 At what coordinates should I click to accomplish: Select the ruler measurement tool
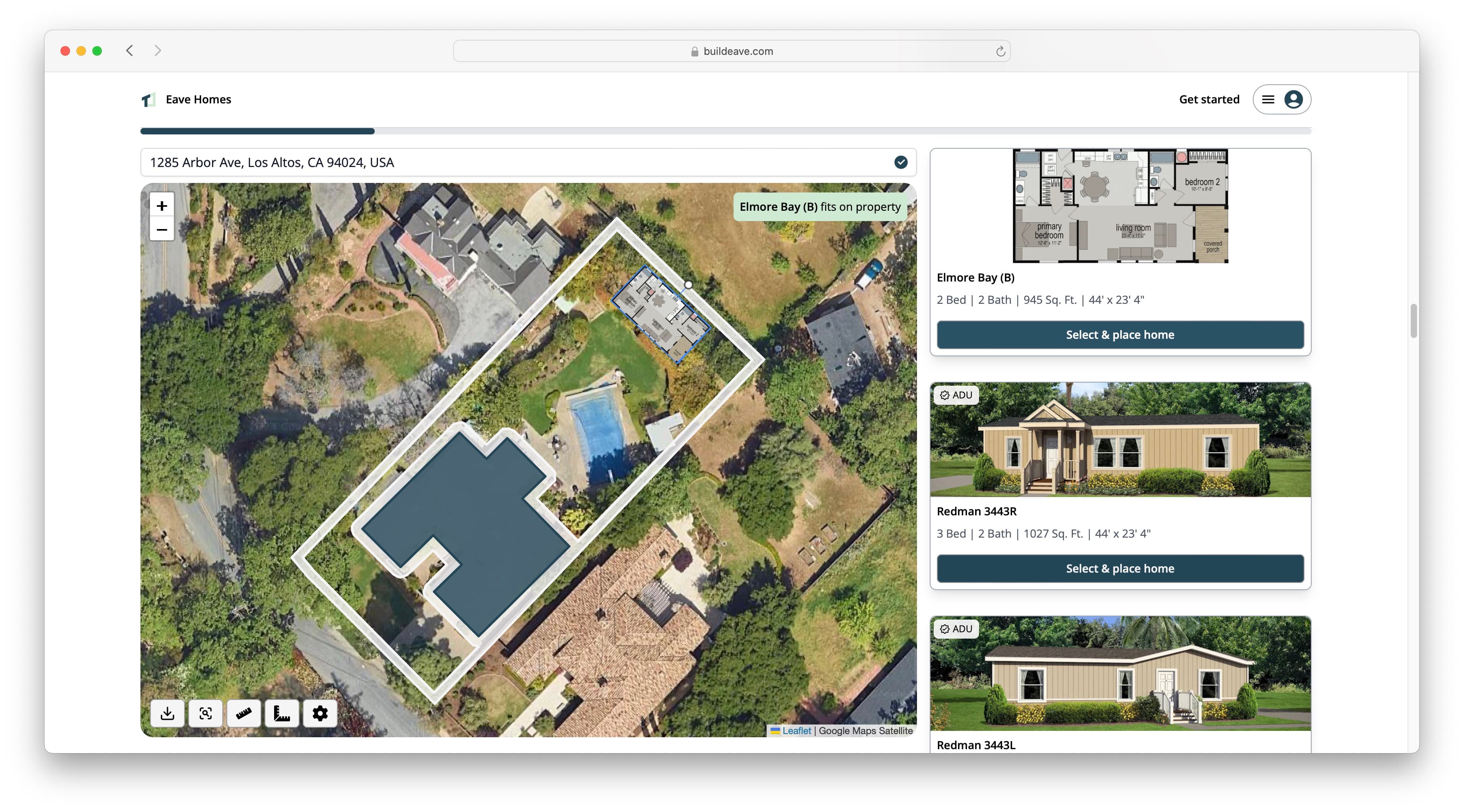click(244, 713)
